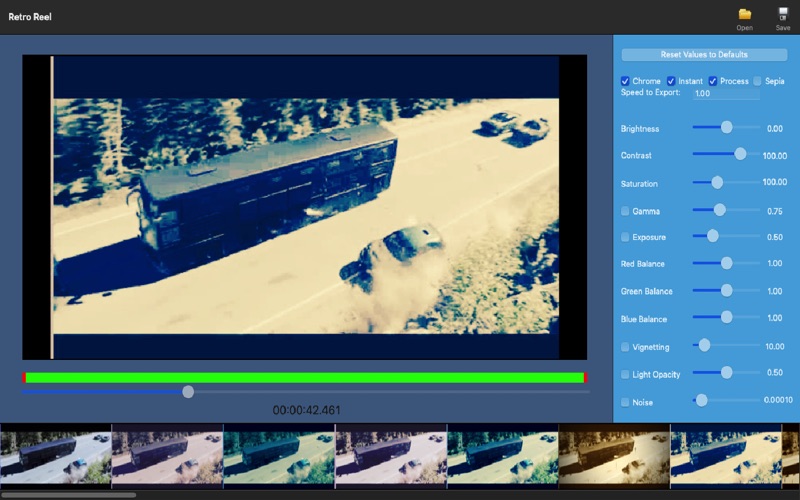Click Reset Values to Defaults button
The height and width of the screenshot is (500, 800).
click(704, 55)
